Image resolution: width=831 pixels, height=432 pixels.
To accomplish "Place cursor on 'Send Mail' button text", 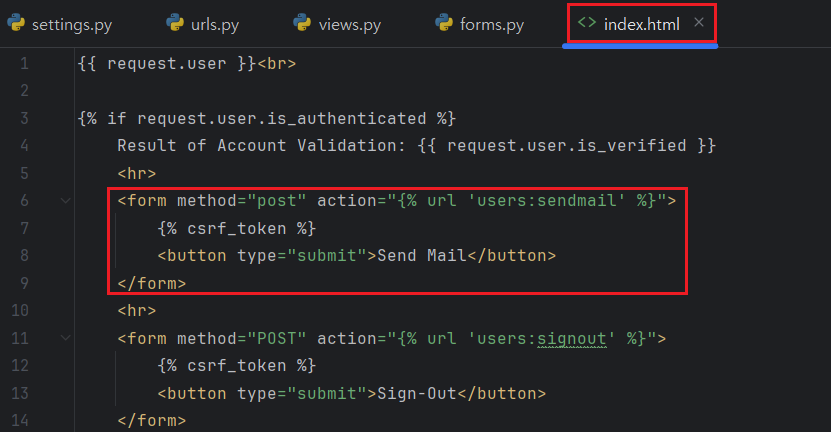I will [x=421, y=256].
